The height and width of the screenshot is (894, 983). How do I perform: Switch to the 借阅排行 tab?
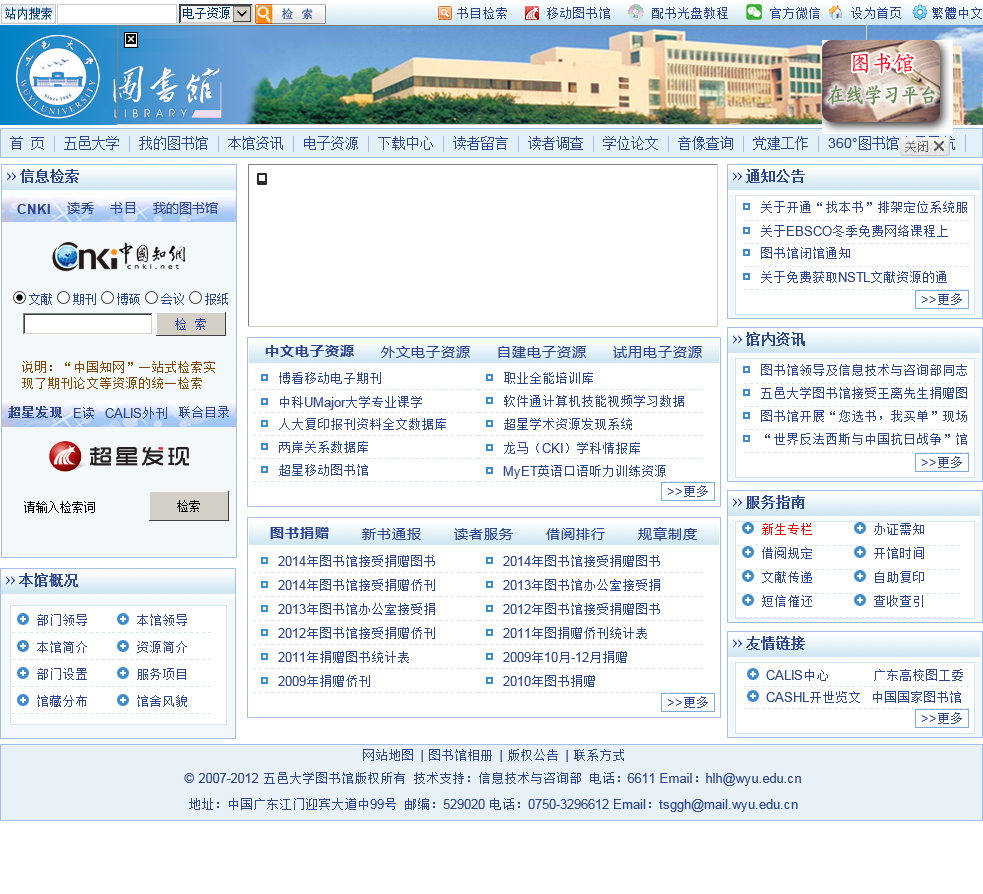pyautogui.click(x=575, y=534)
